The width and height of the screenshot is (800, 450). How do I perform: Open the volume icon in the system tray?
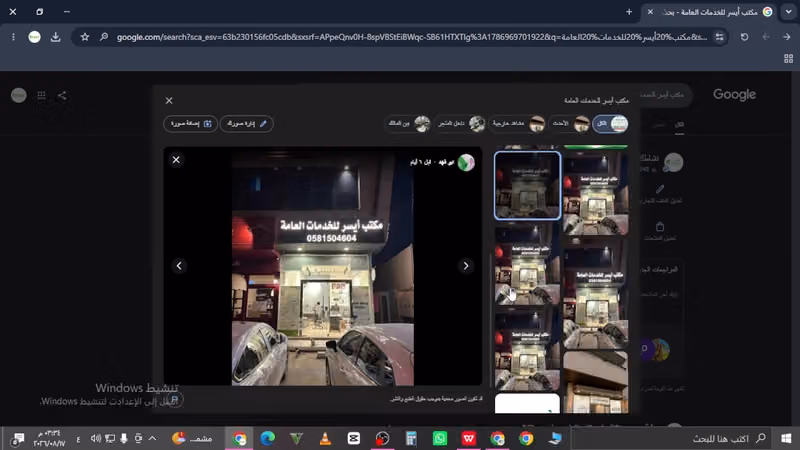coord(95,438)
